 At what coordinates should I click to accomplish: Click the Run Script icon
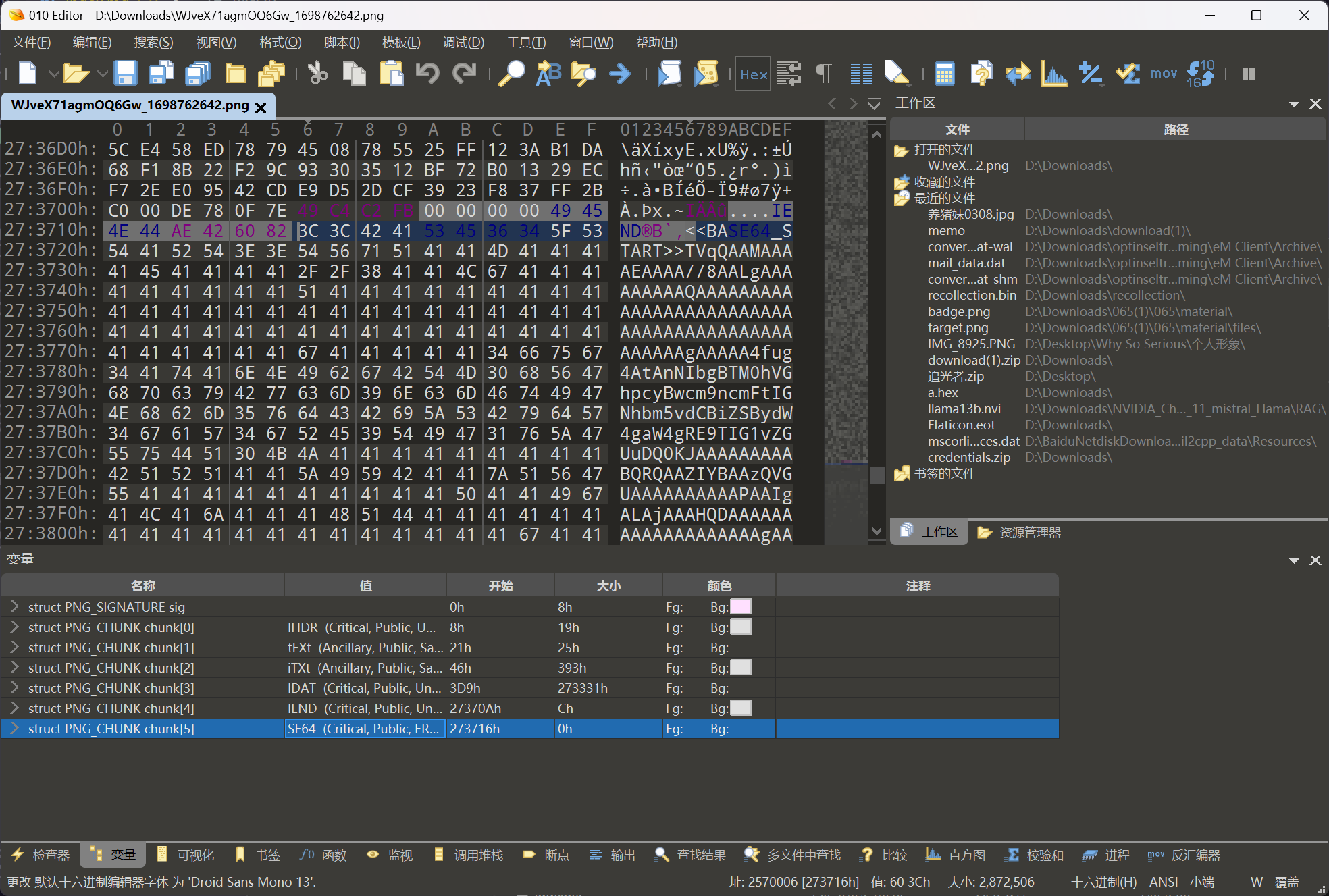(669, 73)
